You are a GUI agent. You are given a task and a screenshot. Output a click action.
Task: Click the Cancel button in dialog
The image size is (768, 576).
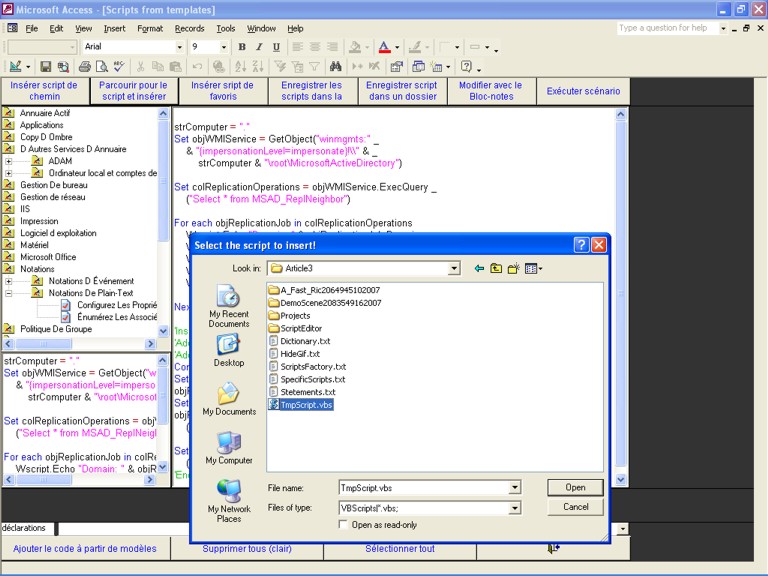click(575, 507)
